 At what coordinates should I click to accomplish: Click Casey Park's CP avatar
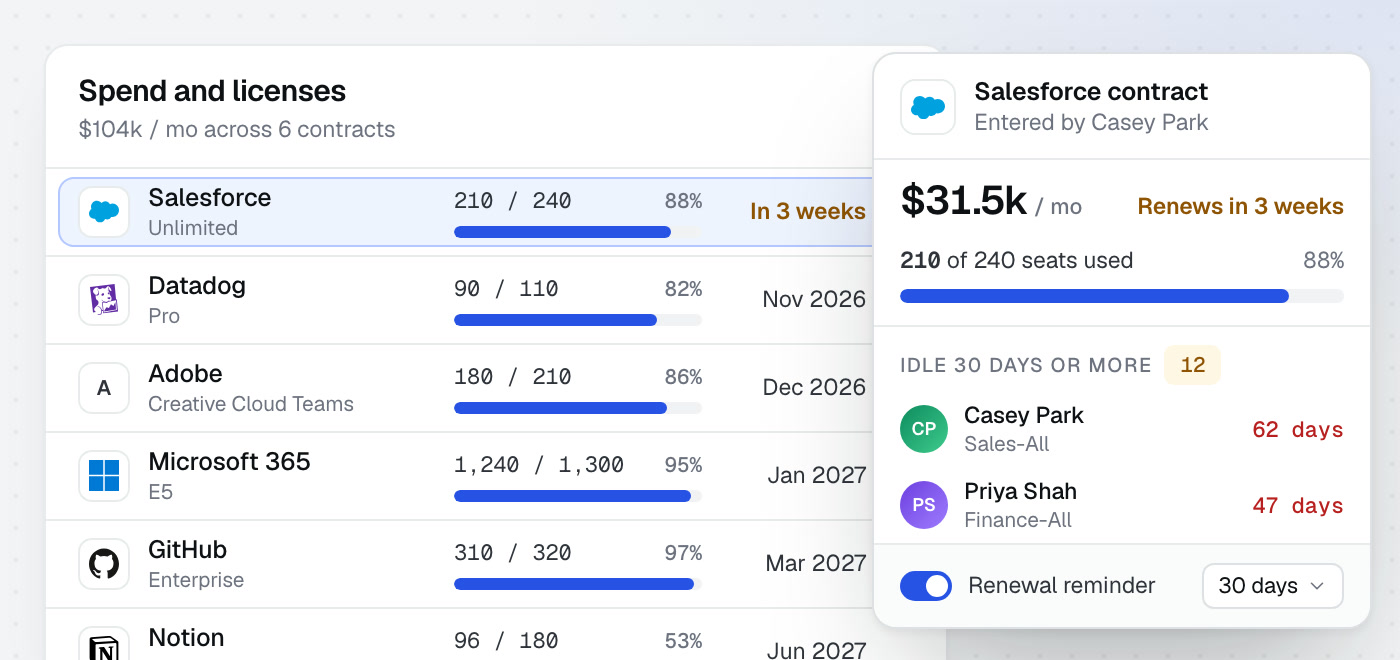tap(924, 429)
